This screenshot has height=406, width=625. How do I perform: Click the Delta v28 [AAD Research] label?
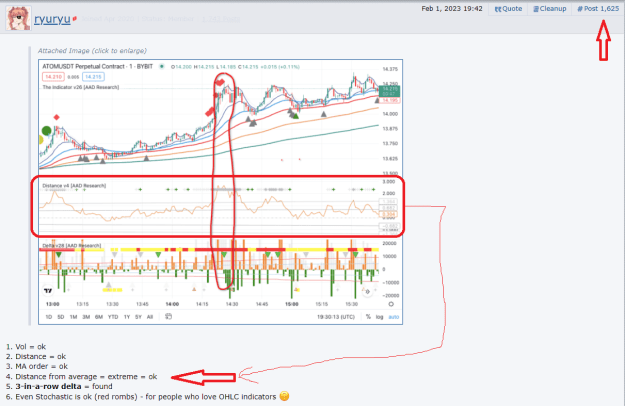coord(72,245)
